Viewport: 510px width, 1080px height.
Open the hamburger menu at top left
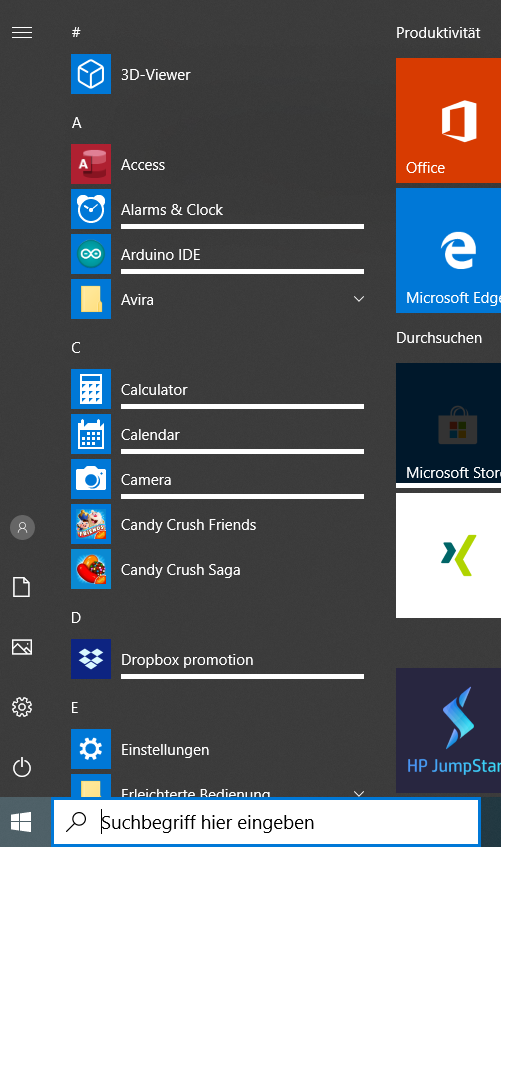[22, 32]
